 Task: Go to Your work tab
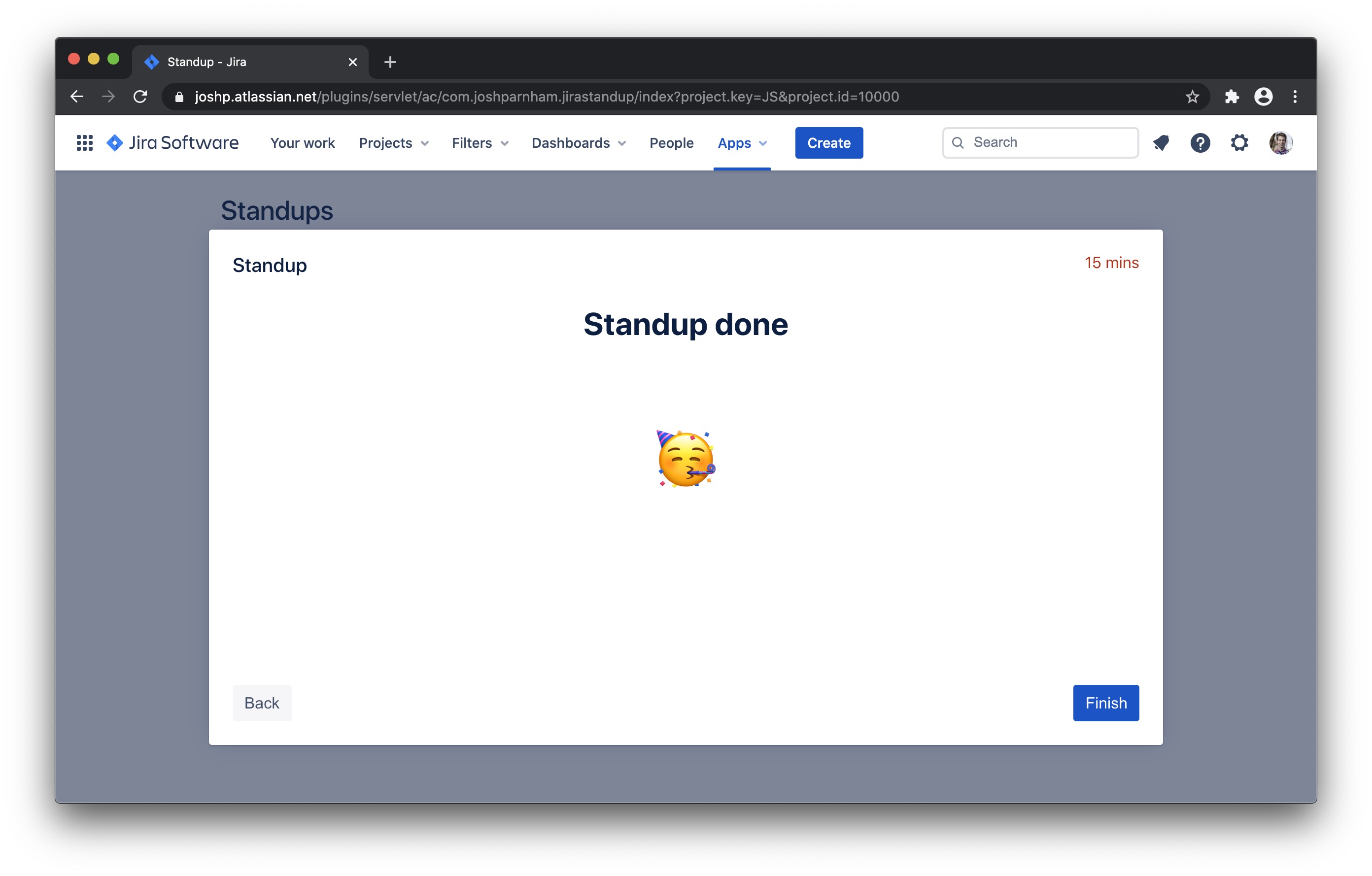[302, 143]
